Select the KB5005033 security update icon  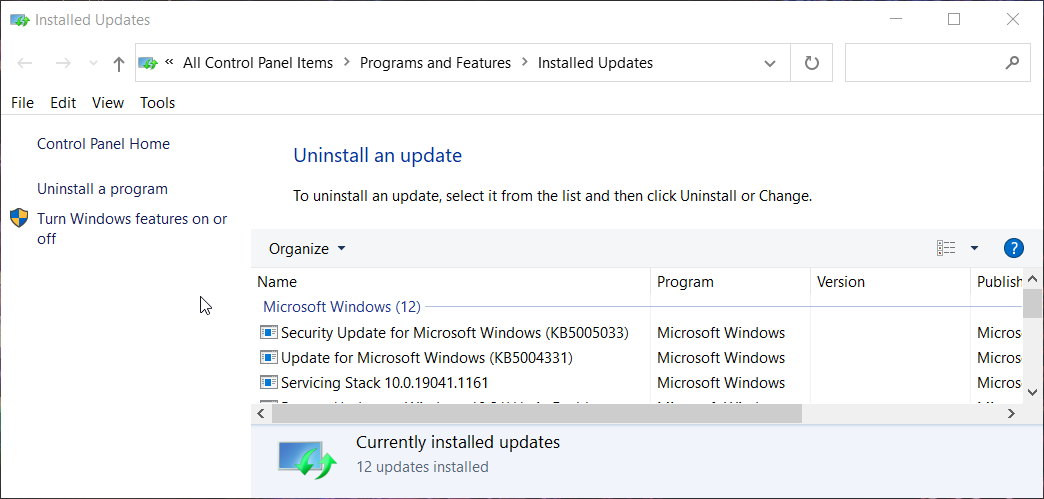point(268,332)
